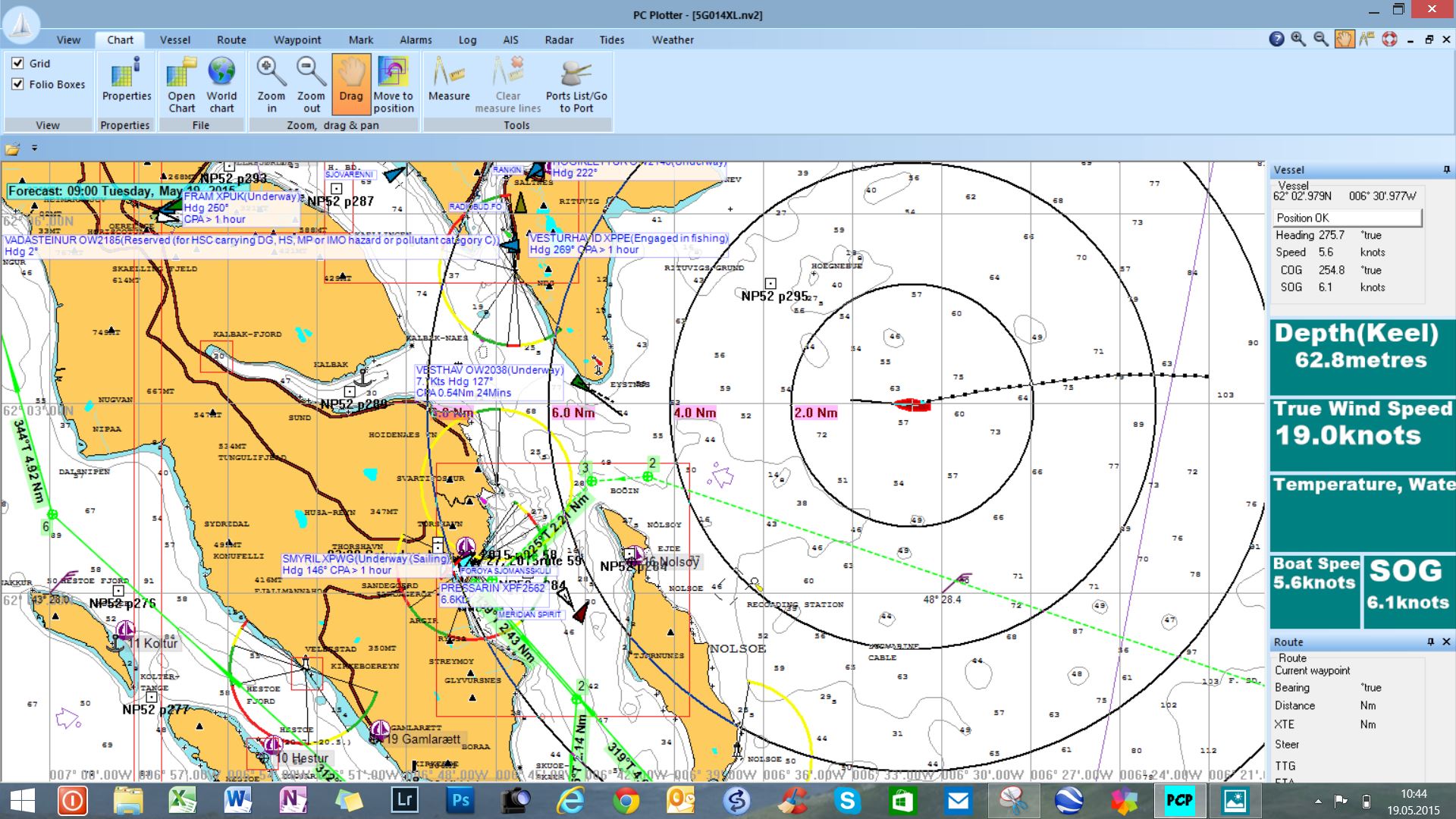This screenshot has width=1456, height=819.
Task: Open Google Chrome from the taskbar
Action: tap(626, 801)
